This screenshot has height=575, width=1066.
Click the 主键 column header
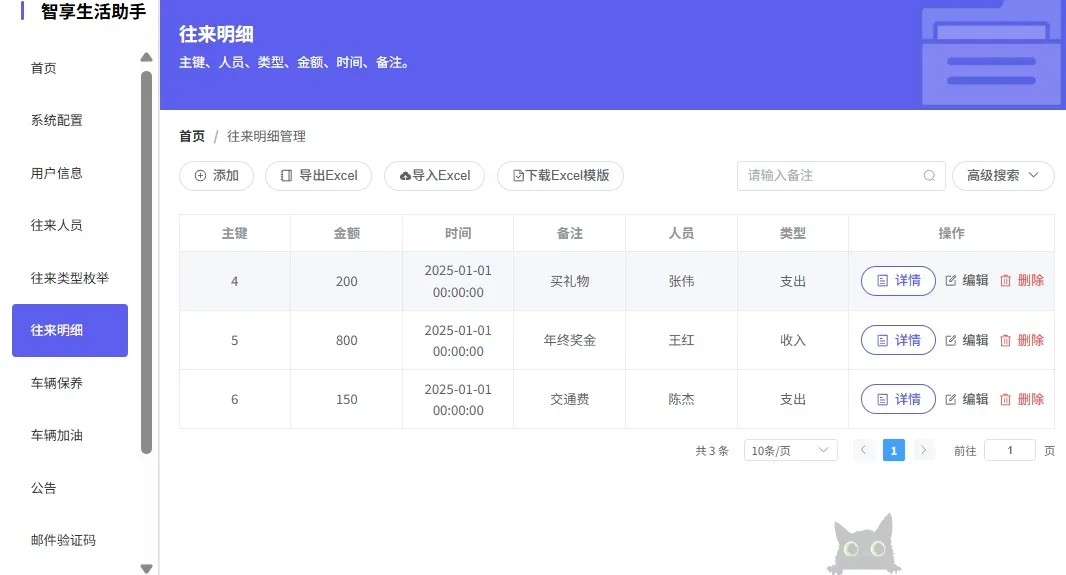point(235,233)
